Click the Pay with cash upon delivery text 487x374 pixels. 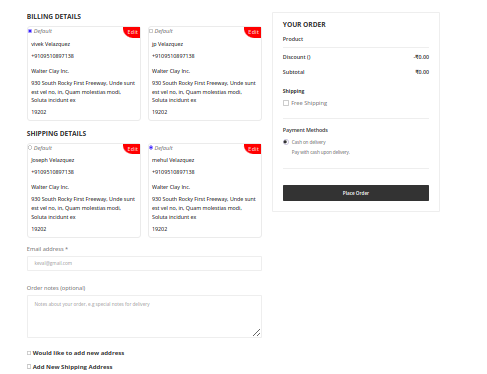pyautogui.click(x=321, y=152)
